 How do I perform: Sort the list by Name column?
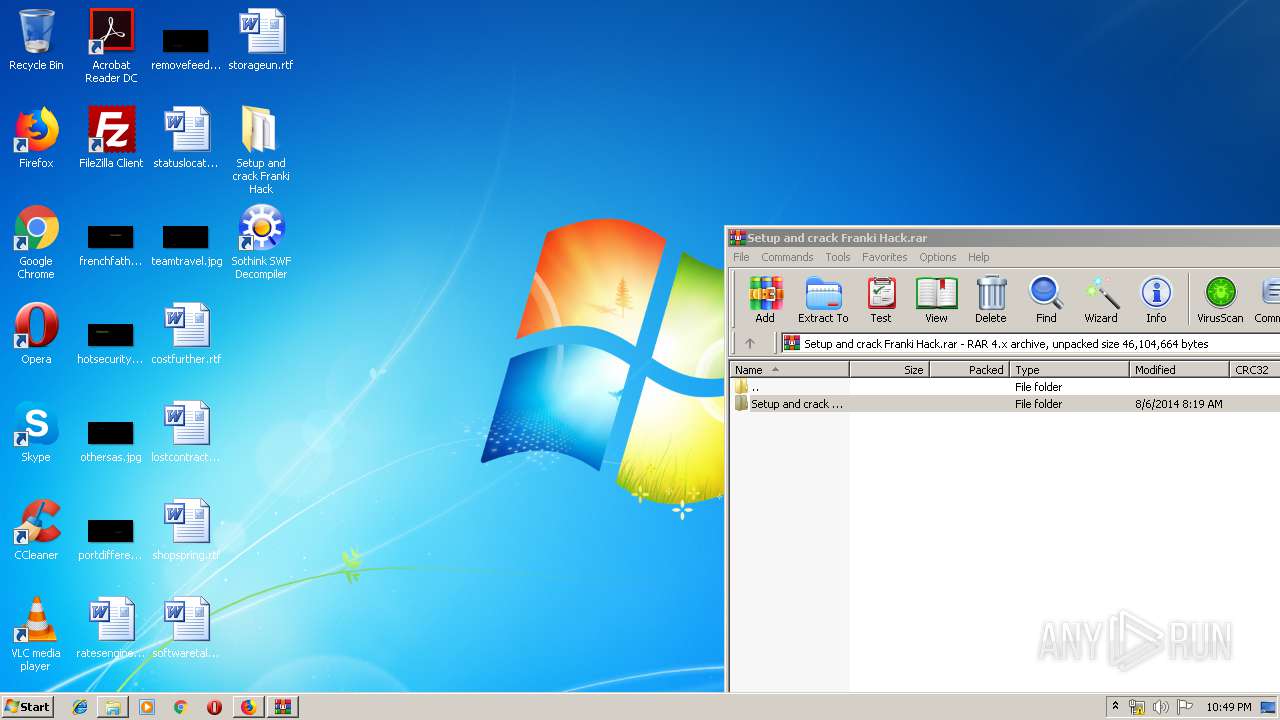click(790, 370)
